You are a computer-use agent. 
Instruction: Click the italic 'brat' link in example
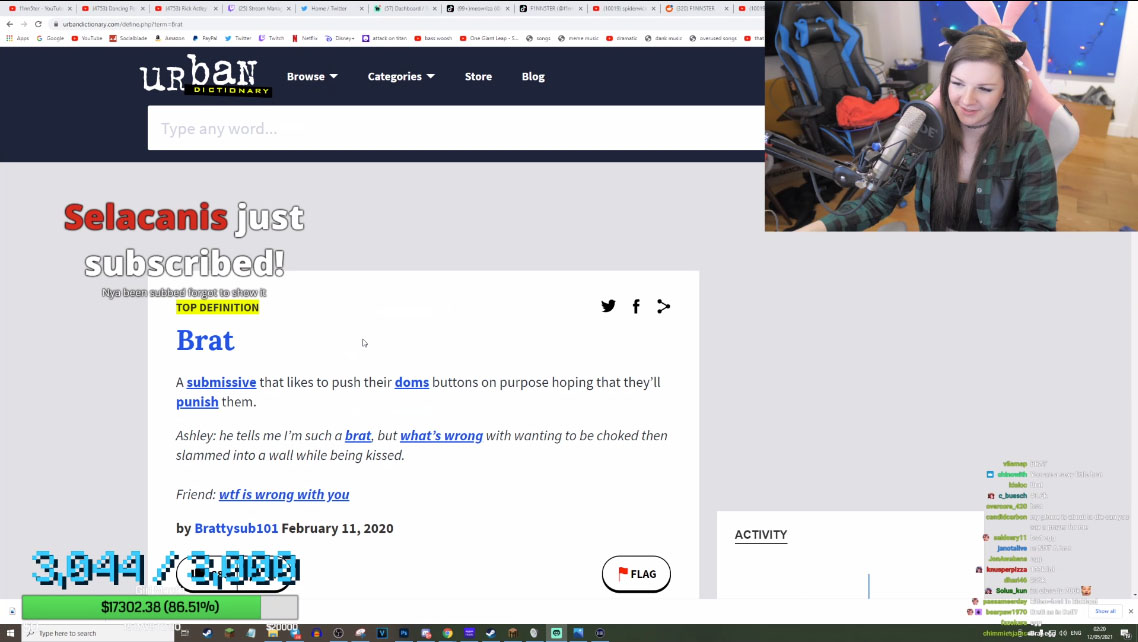358,435
